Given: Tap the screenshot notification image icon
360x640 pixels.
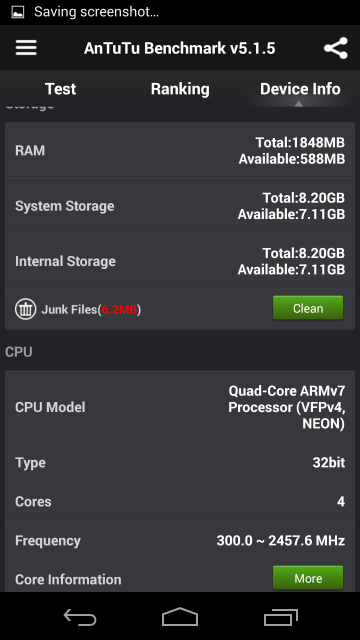Looking at the screenshot, I should pyautogui.click(x=17, y=12).
